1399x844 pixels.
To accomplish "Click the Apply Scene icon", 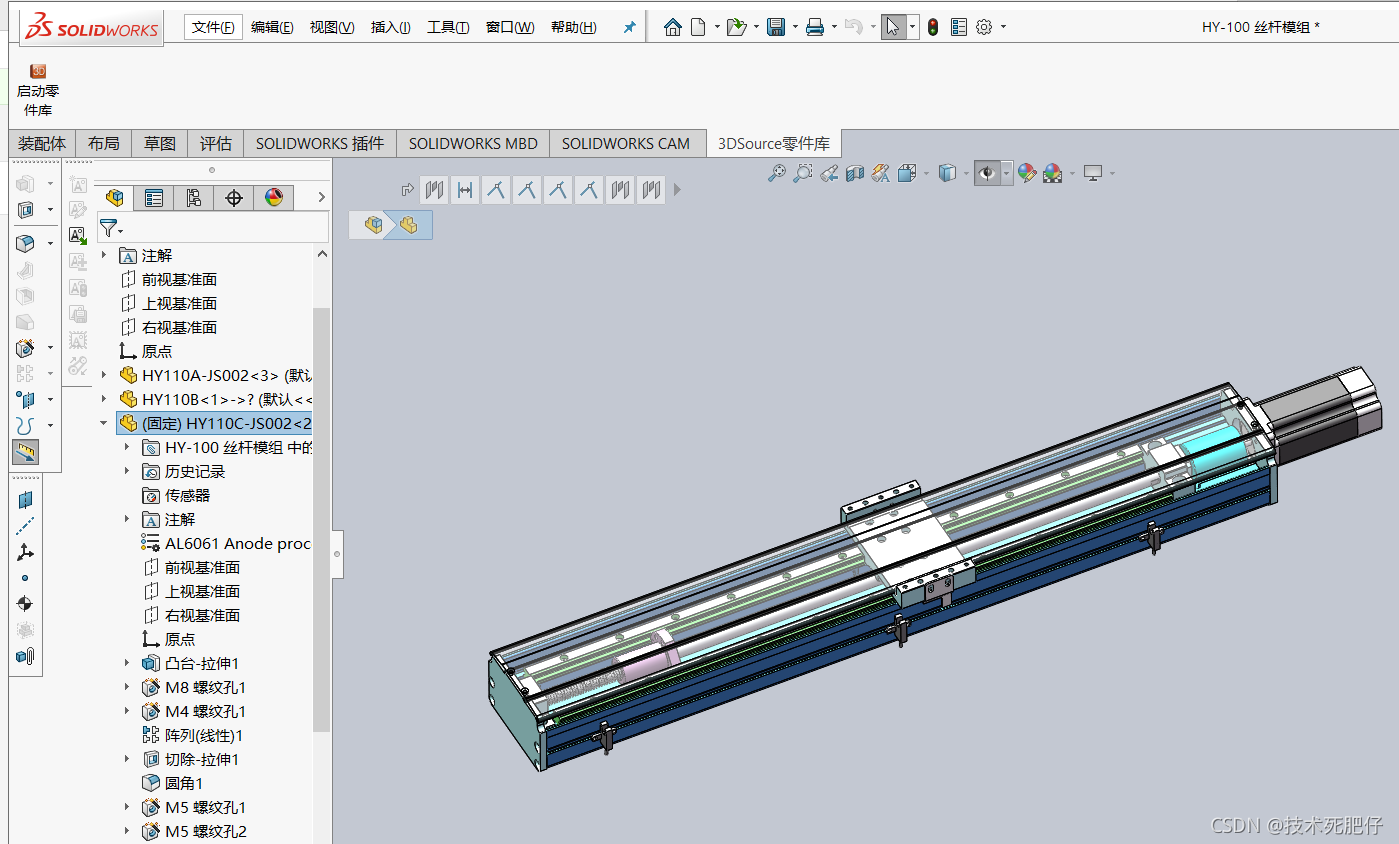I will (1052, 173).
